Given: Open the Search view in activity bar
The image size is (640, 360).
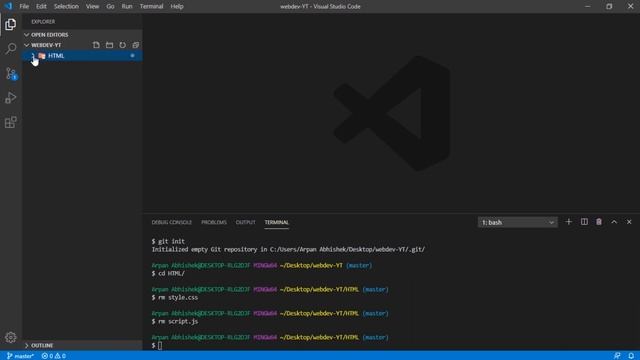Looking at the screenshot, I should click(x=11, y=49).
